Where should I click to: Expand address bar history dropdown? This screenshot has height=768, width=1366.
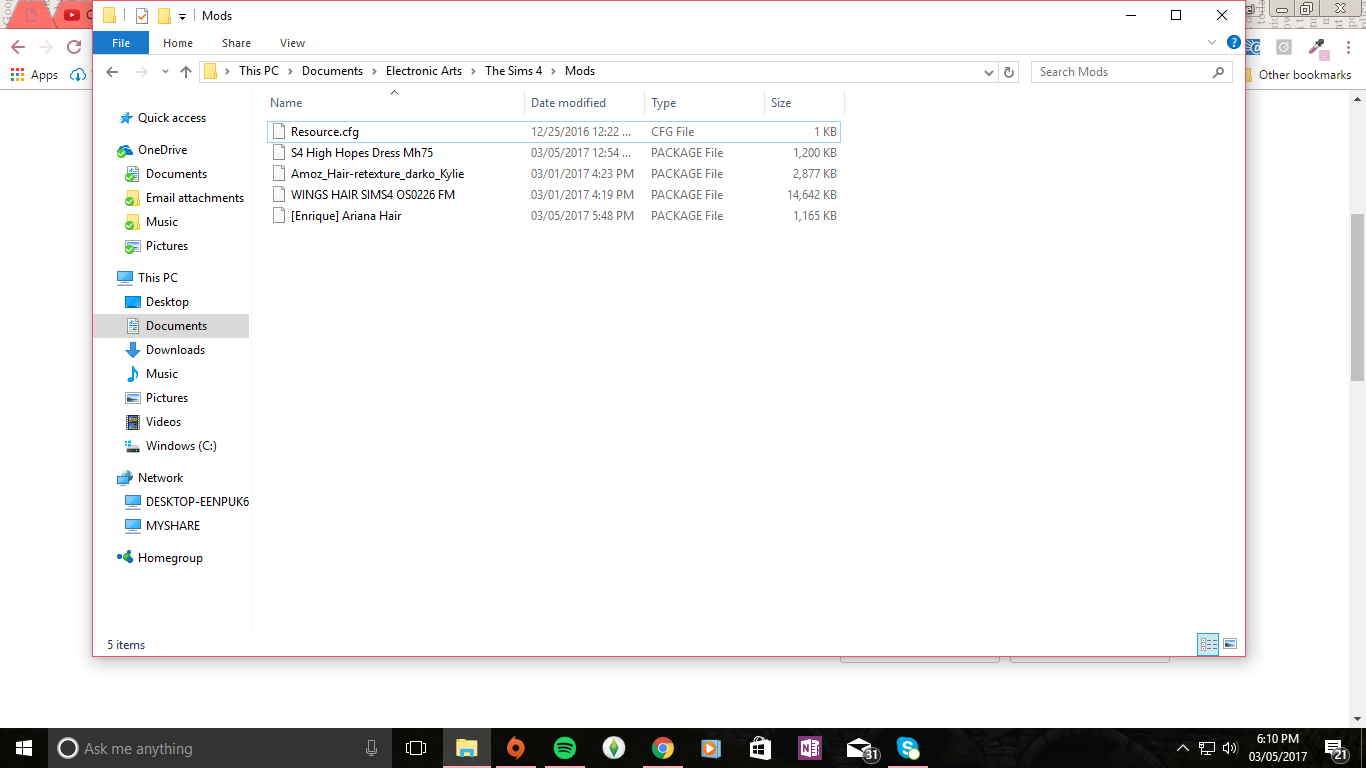tap(989, 72)
